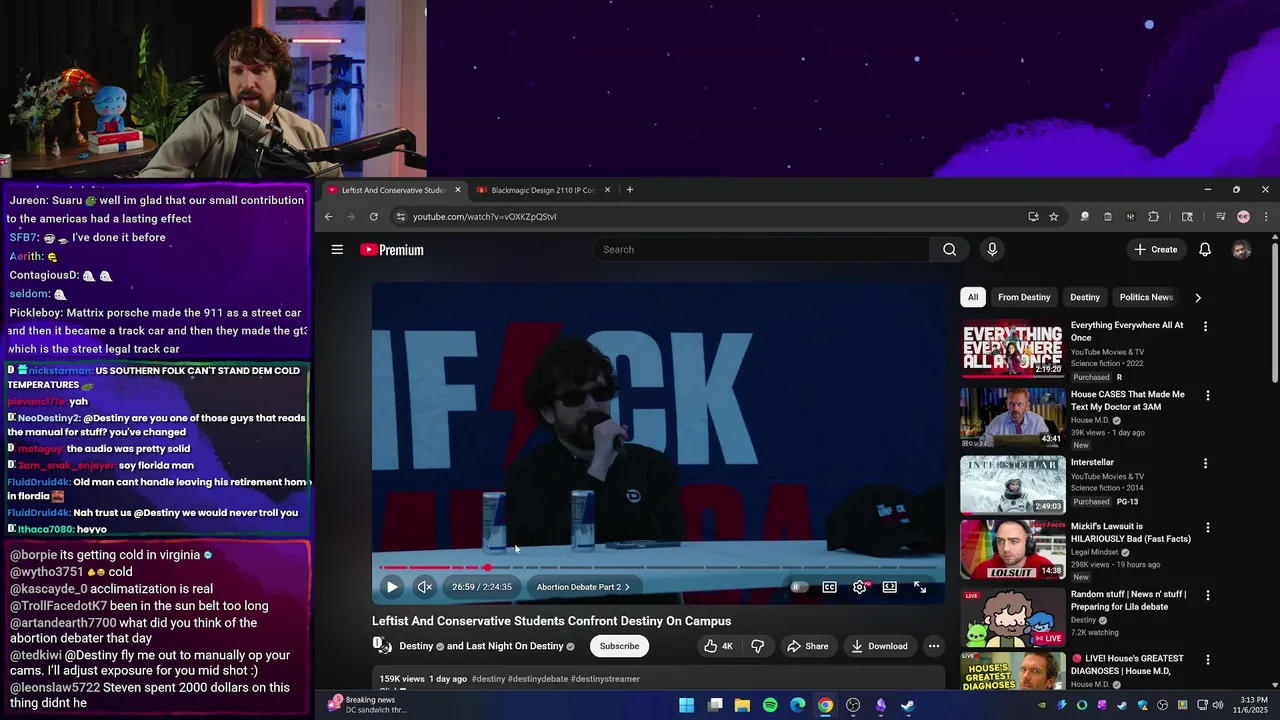Image resolution: width=1280 pixels, height=720 pixels.
Task: Open File Explorer from taskbar
Action: [742, 705]
